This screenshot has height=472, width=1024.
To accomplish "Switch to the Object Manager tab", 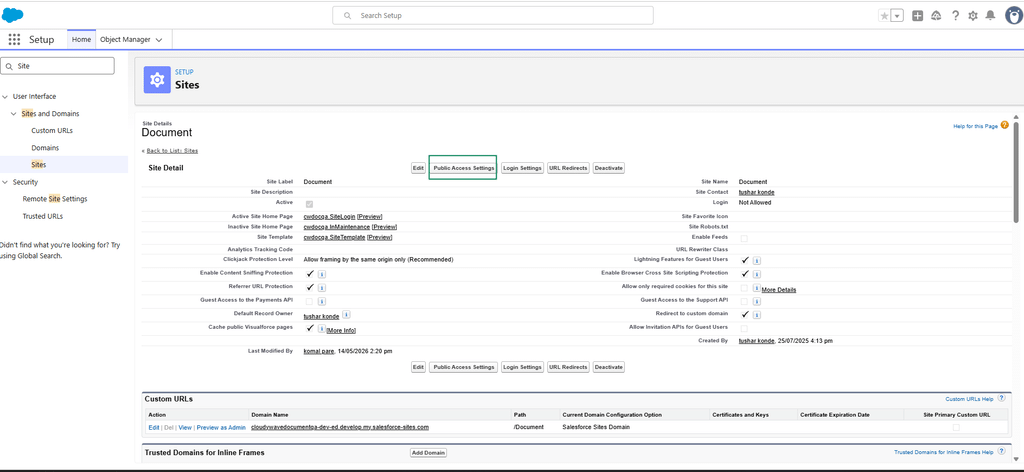I will [x=125, y=39].
